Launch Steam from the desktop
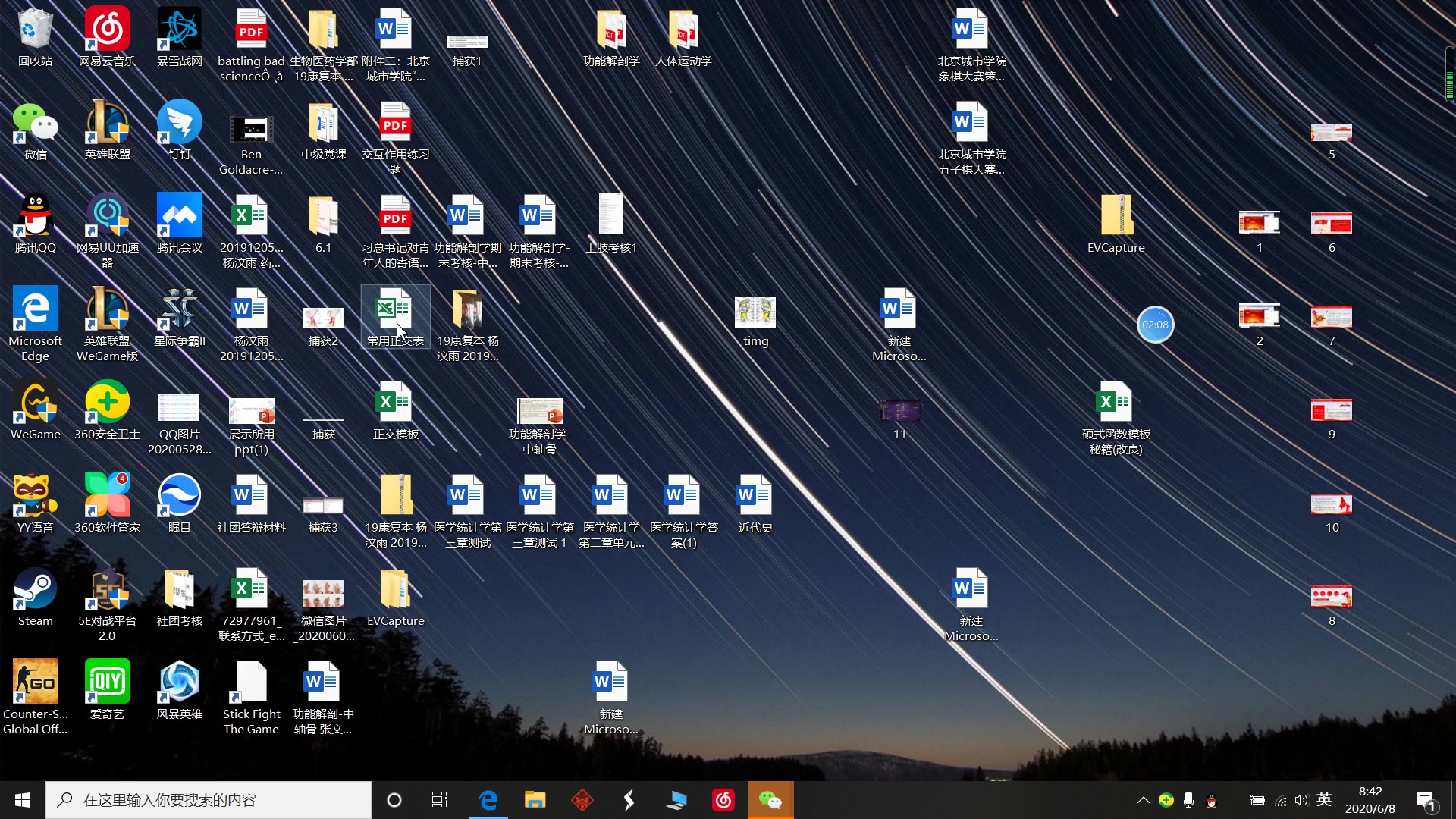The image size is (1456, 819). (35, 598)
